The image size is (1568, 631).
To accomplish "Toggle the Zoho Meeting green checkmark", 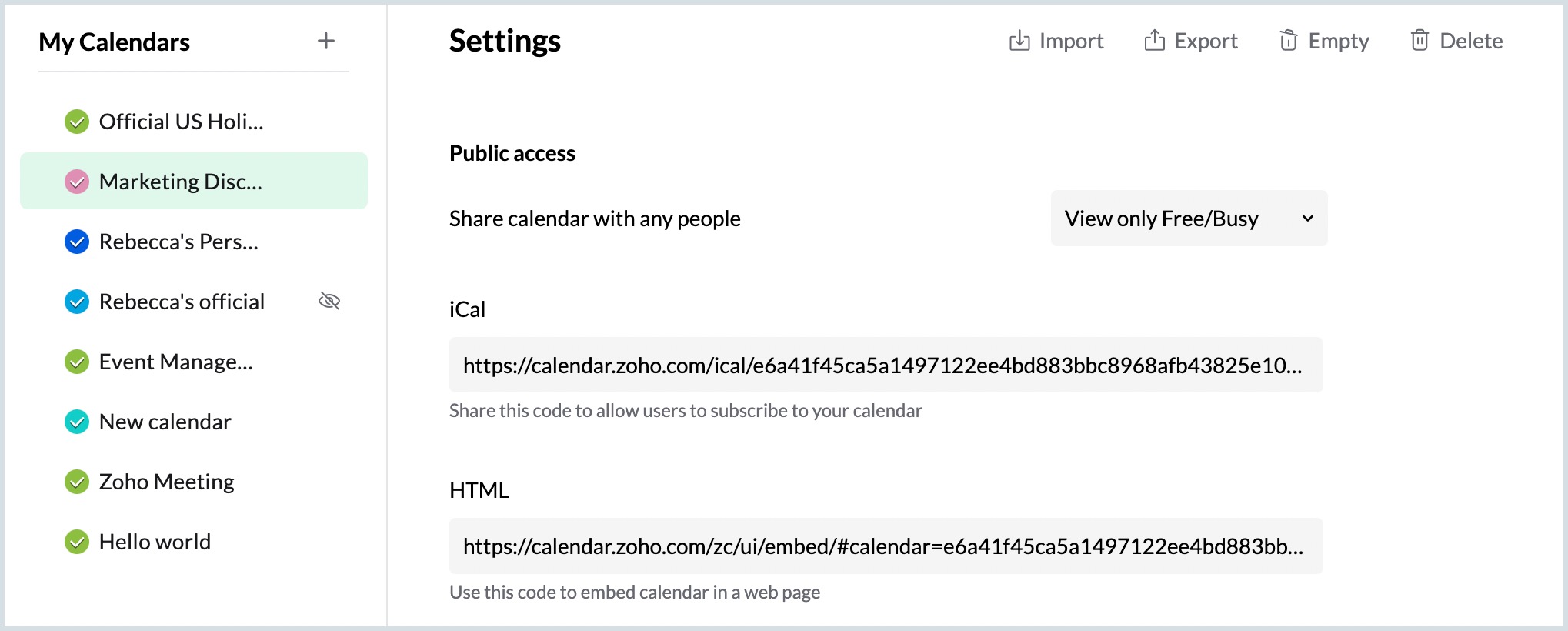I will [x=77, y=482].
